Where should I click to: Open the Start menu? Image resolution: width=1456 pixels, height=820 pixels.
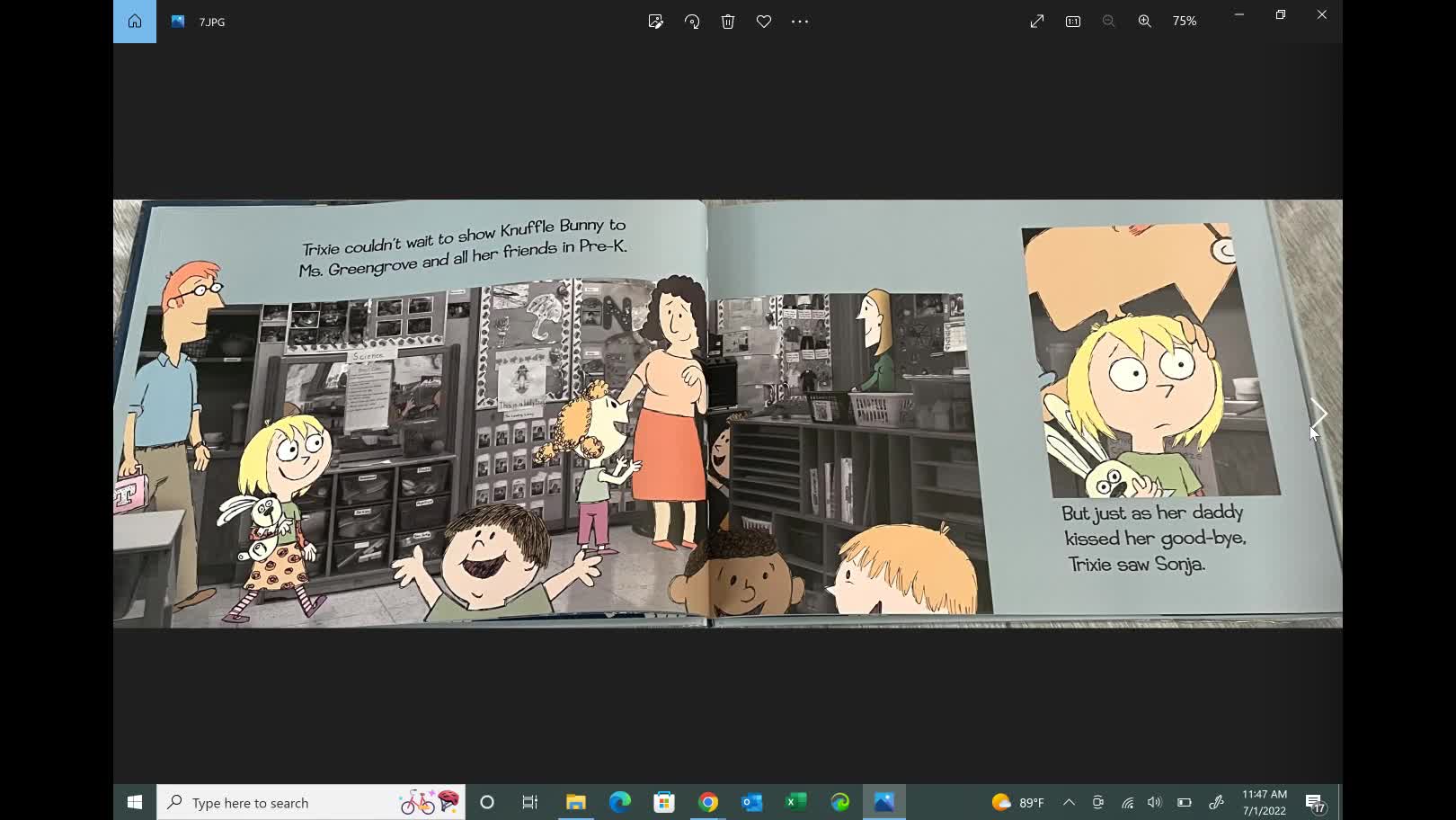(x=136, y=801)
